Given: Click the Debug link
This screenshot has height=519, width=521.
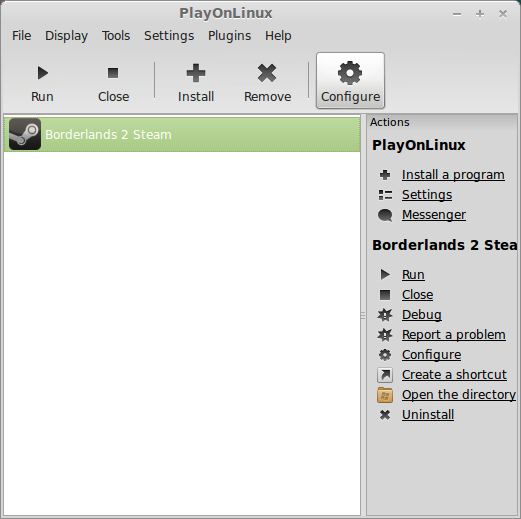Looking at the screenshot, I should coord(422,315).
